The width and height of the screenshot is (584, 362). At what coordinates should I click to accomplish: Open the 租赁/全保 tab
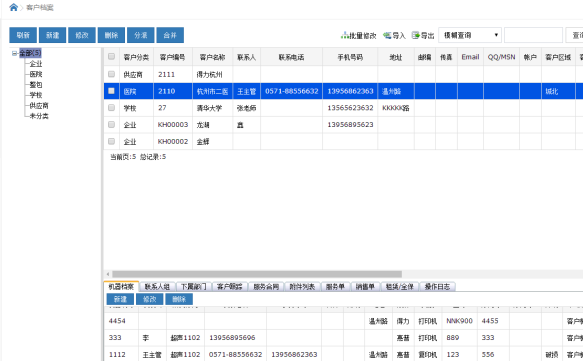pos(400,286)
